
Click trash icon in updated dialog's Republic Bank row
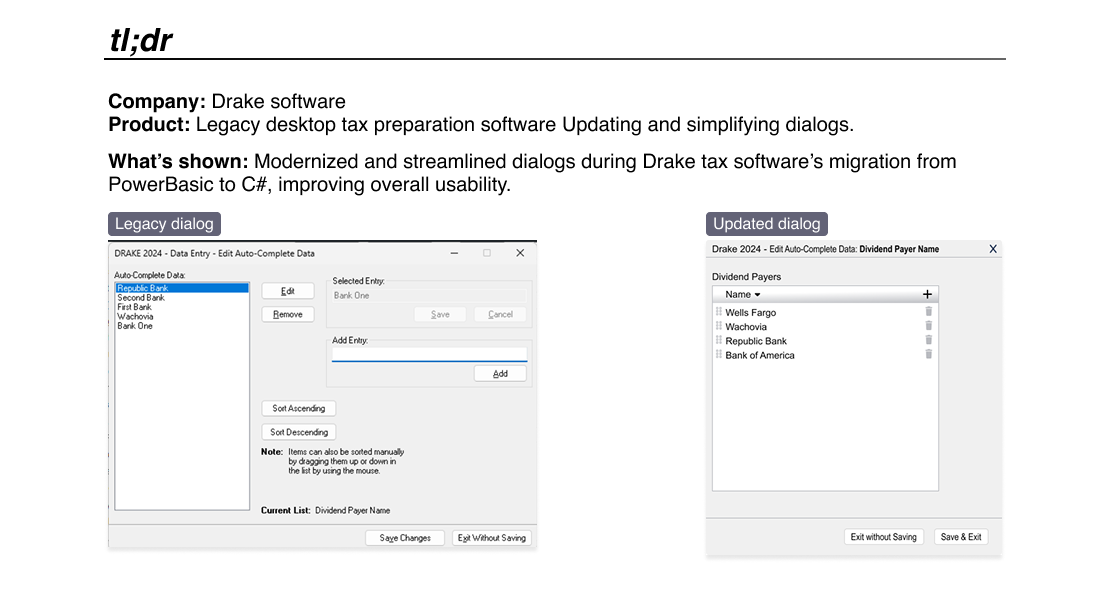(928, 340)
